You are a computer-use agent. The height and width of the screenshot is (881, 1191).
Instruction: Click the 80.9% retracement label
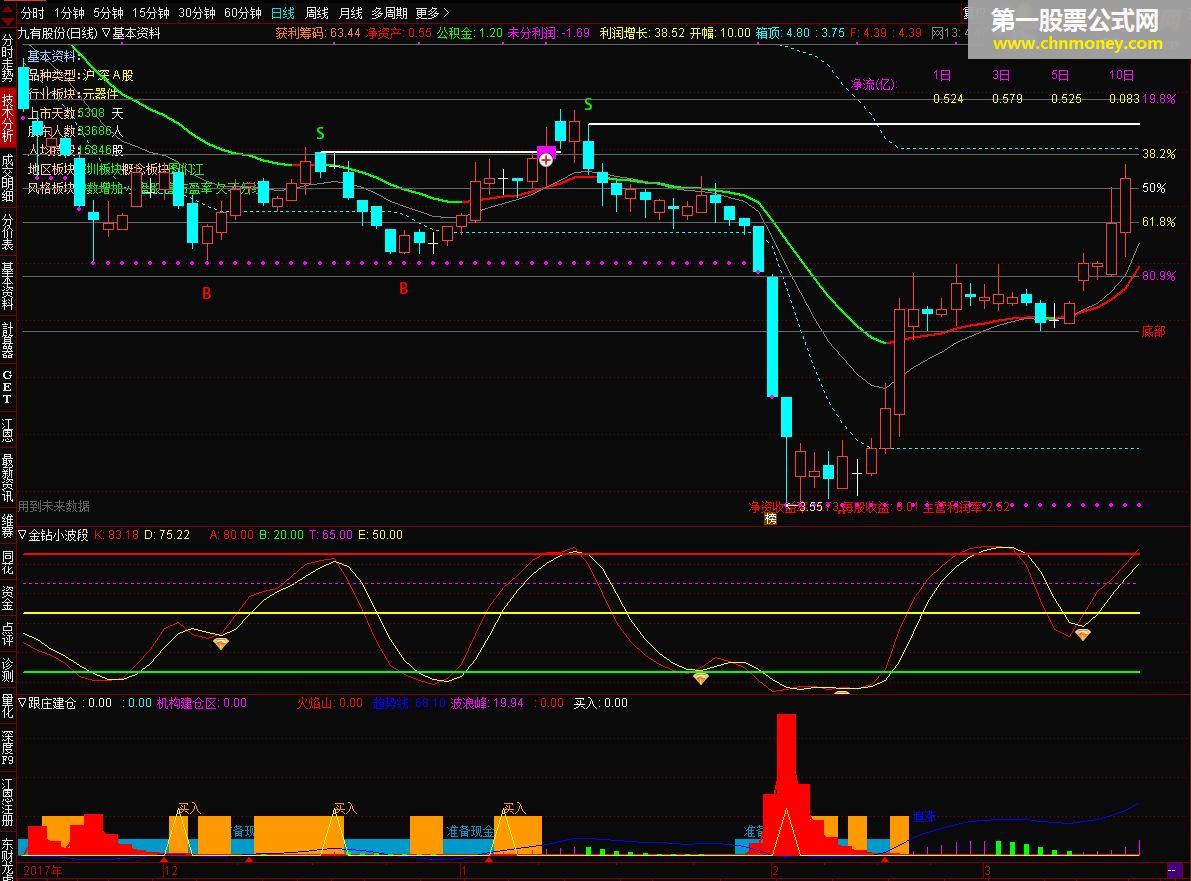pyautogui.click(x=1158, y=276)
